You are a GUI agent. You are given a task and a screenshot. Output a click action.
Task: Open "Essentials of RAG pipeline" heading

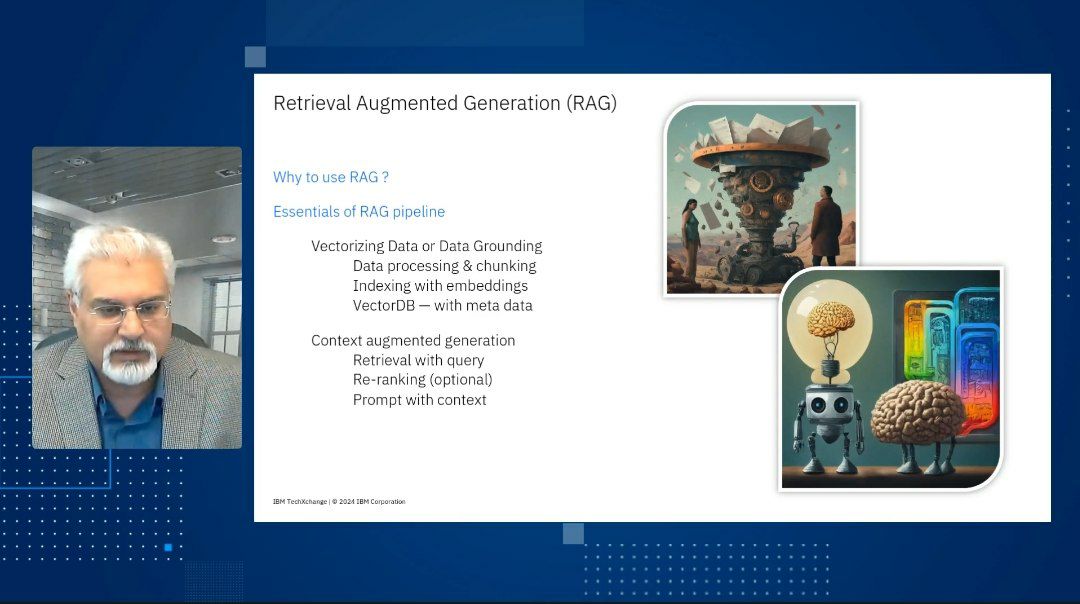coord(359,212)
